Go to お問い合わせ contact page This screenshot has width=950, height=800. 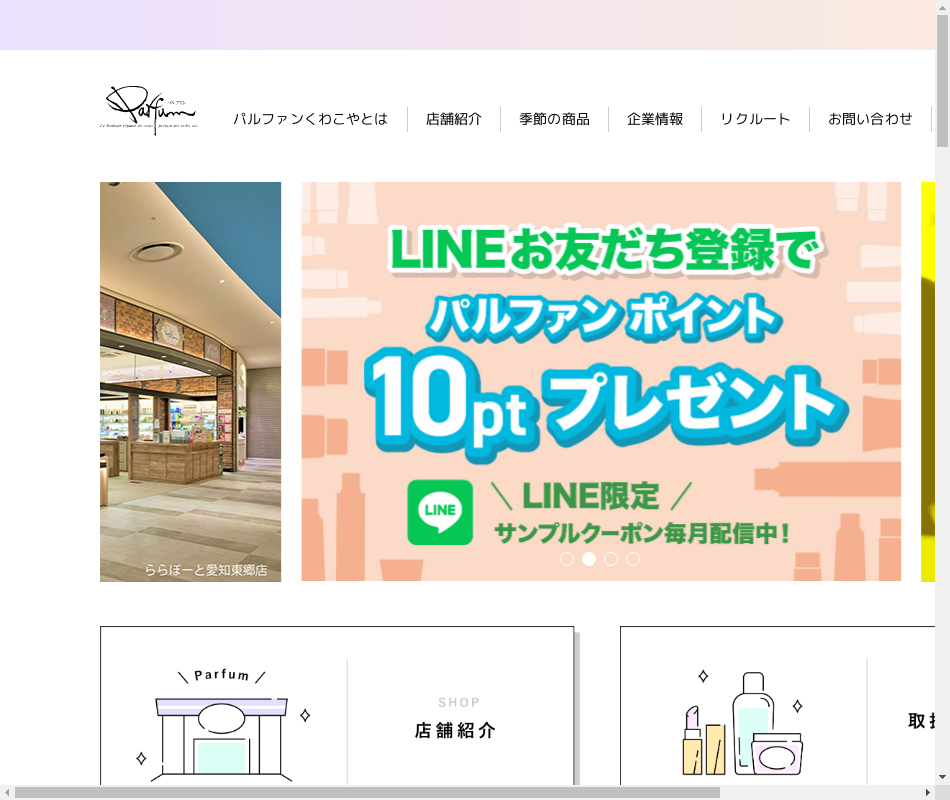click(x=871, y=119)
